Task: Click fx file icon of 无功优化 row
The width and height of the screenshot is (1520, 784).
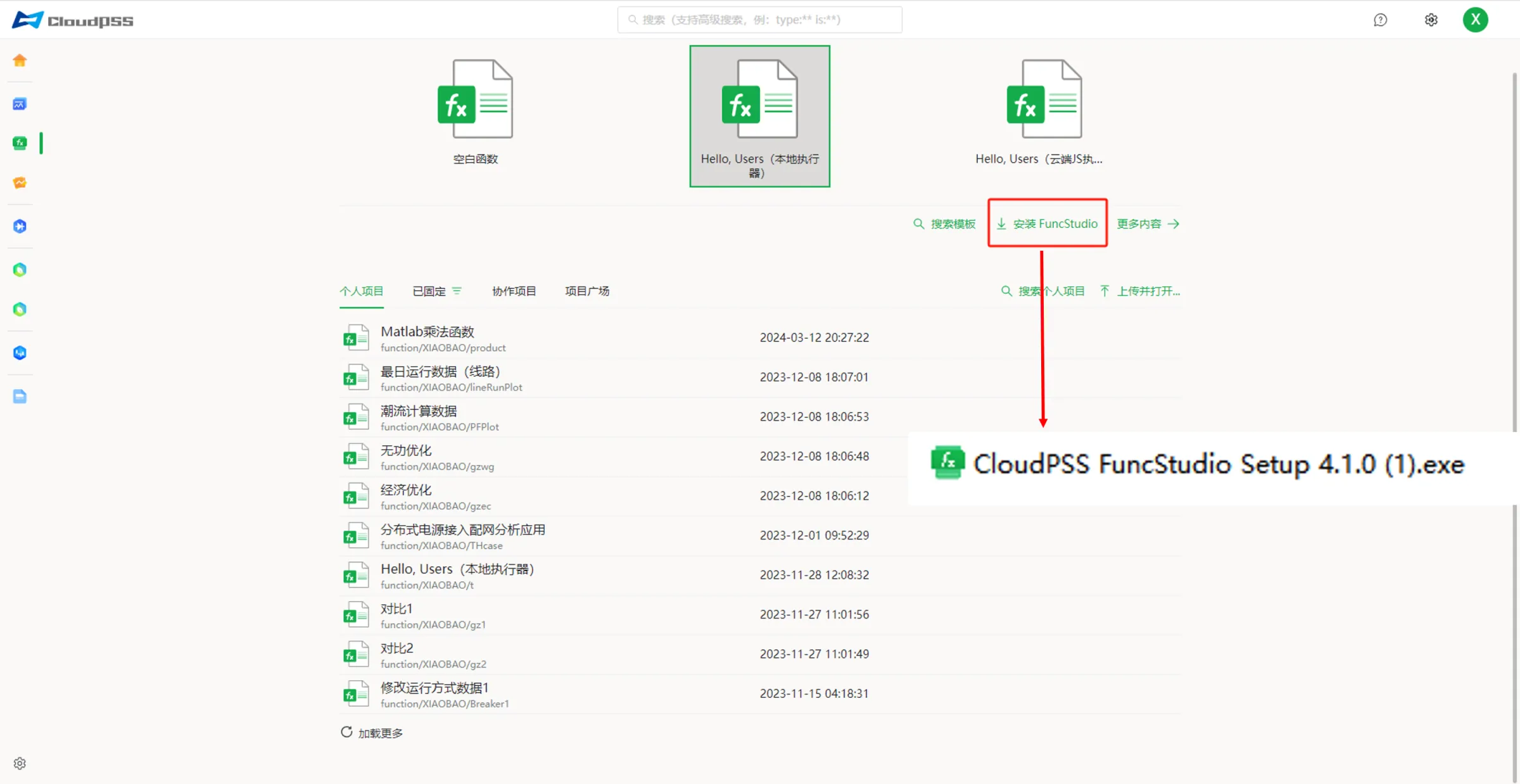Action: point(356,457)
